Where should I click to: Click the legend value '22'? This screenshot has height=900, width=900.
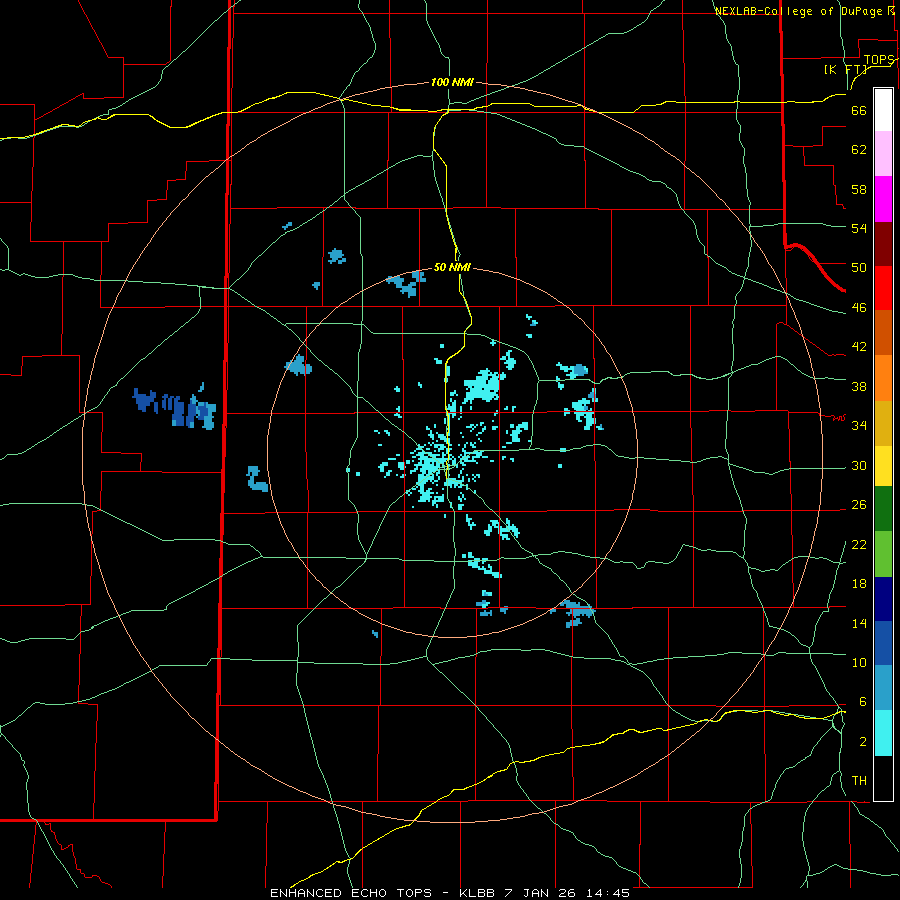[x=859, y=544]
